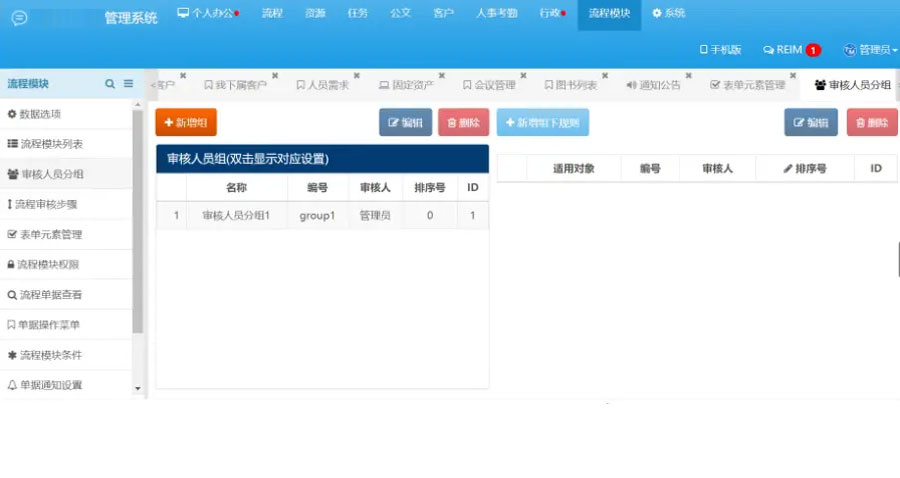Click the REIM red notification badge
900x478 pixels.
(813, 50)
